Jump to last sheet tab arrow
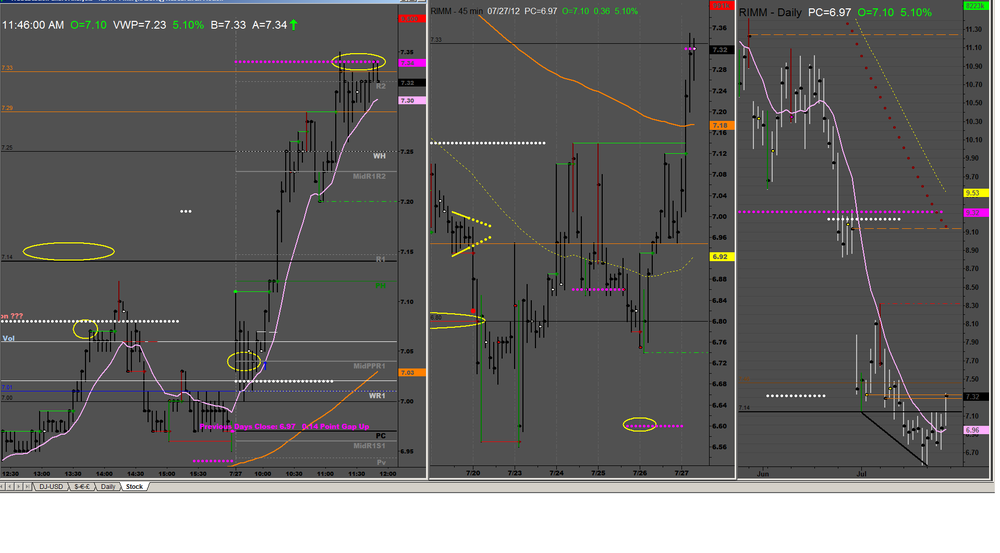1000x553 pixels. 27,487
